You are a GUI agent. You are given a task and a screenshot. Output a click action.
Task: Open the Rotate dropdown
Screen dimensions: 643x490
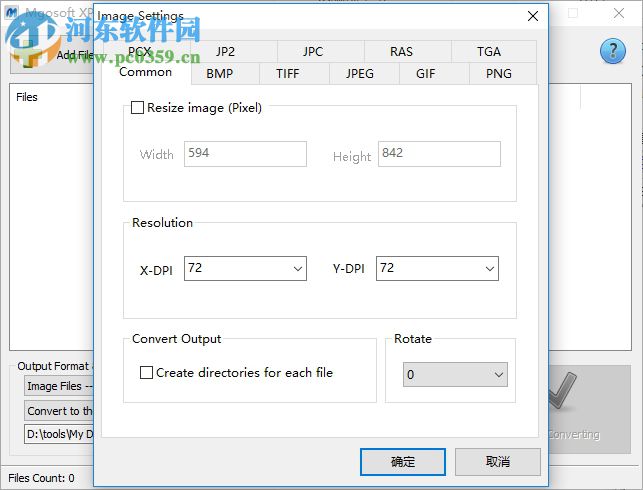click(455, 374)
